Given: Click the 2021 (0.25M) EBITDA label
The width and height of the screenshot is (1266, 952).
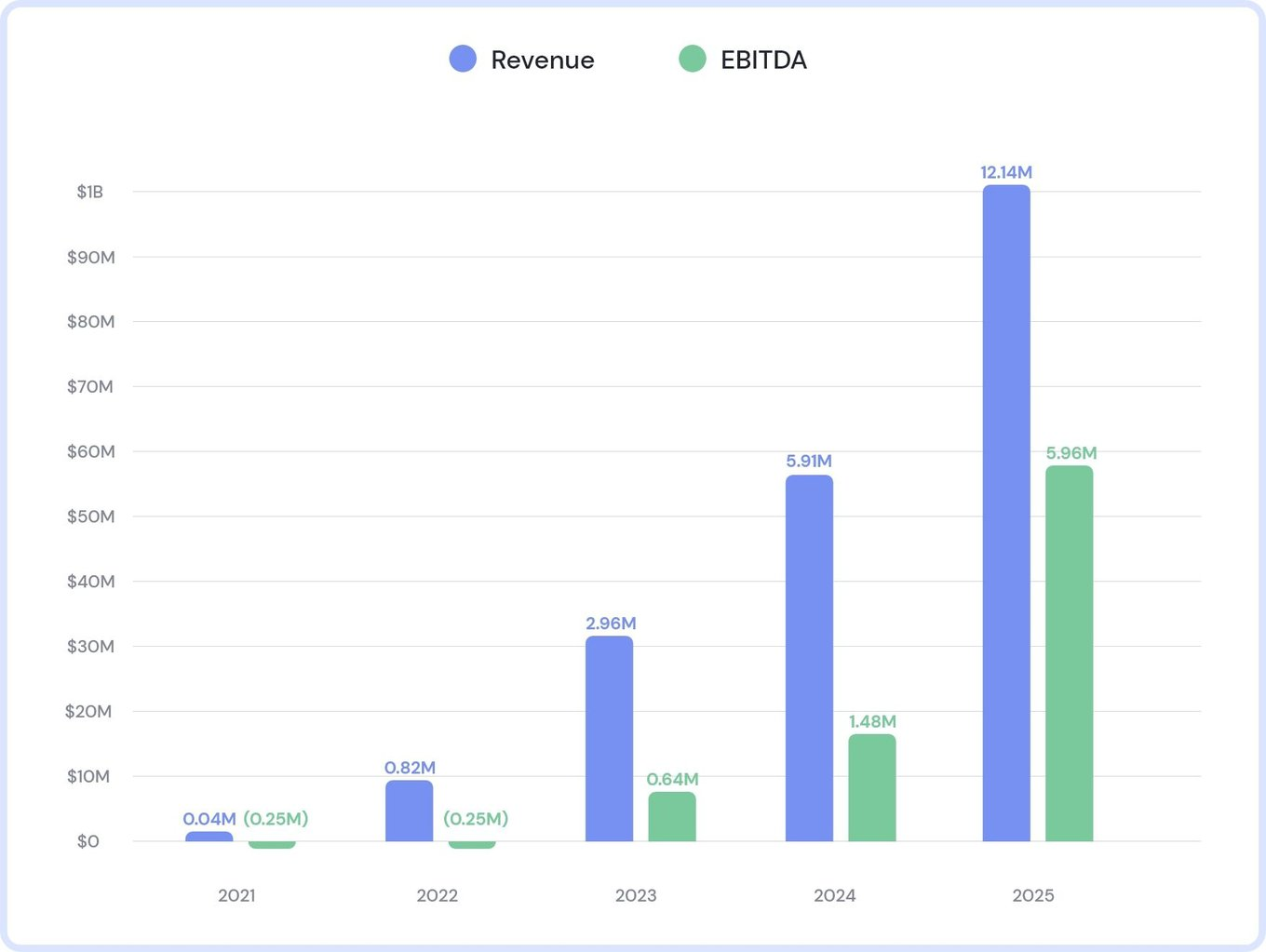Looking at the screenshot, I should click(x=276, y=819).
